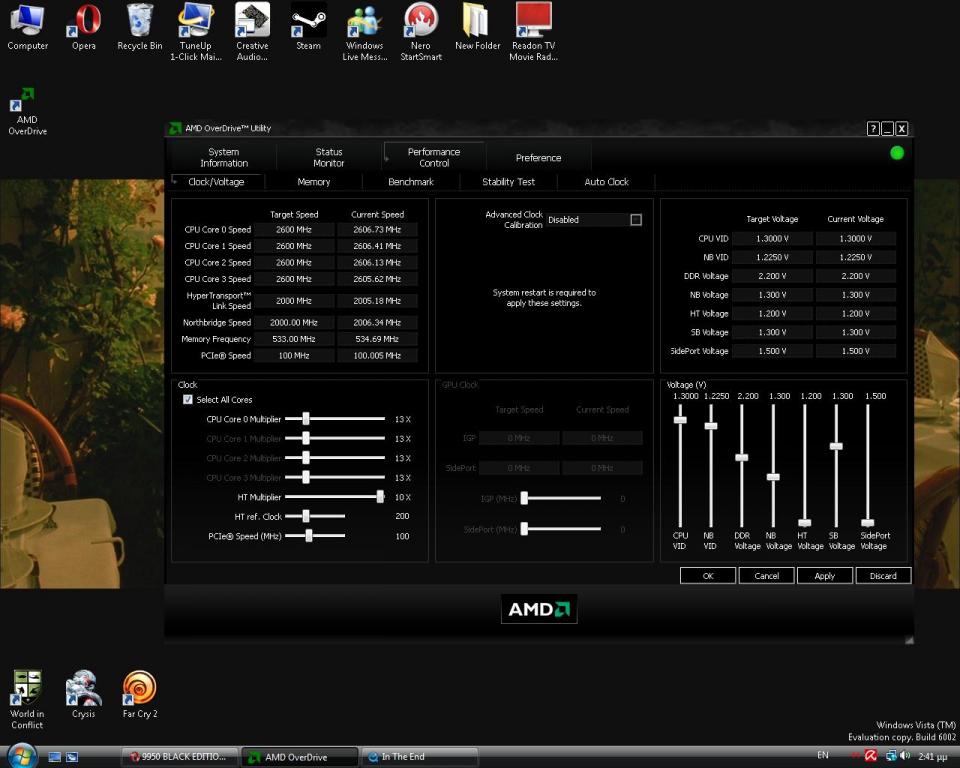Click the Switch between windows quick launch icon

pos(72,757)
